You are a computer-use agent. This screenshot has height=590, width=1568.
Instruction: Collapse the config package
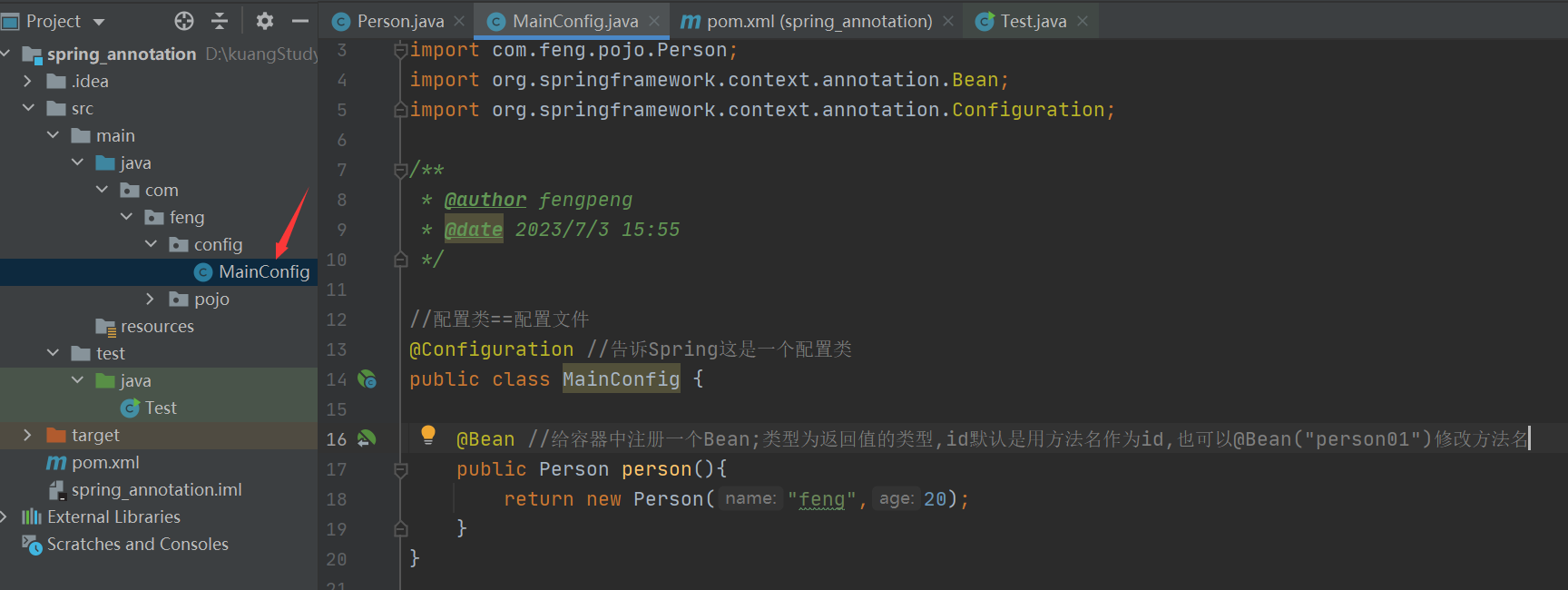pyautogui.click(x=151, y=244)
